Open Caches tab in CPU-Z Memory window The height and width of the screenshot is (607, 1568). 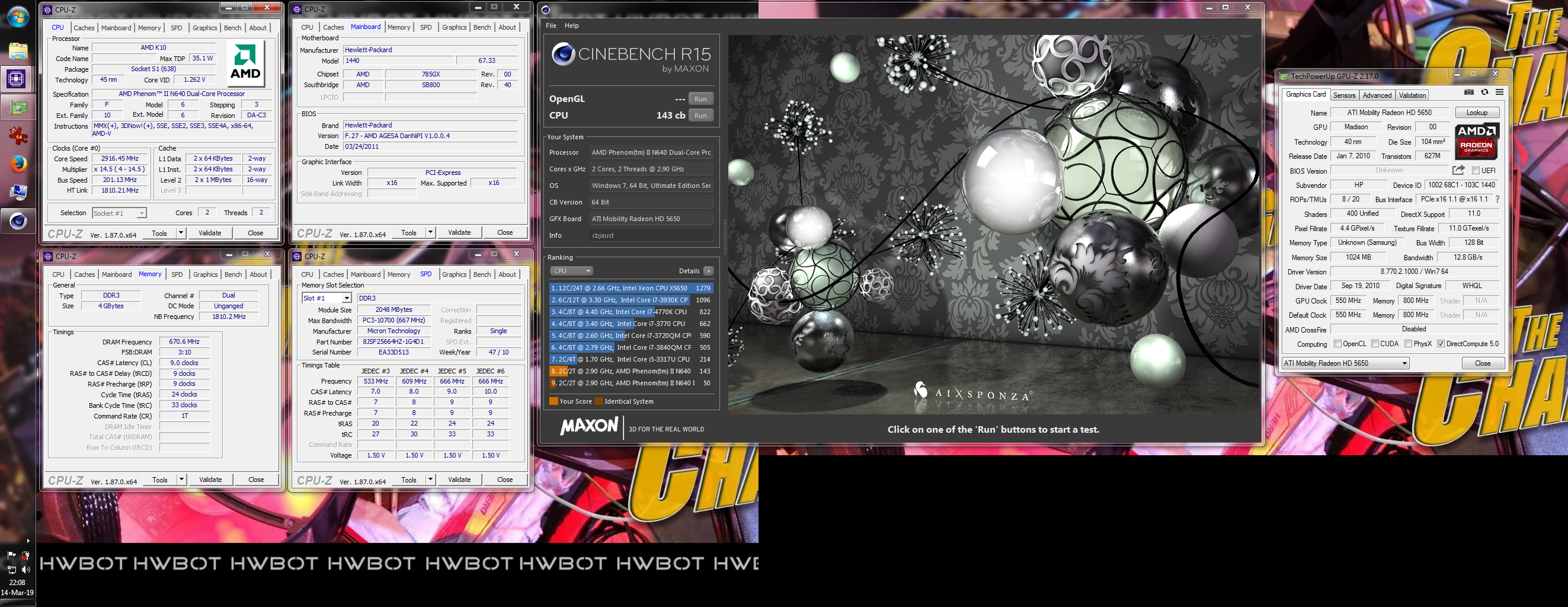(x=85, y=274)
